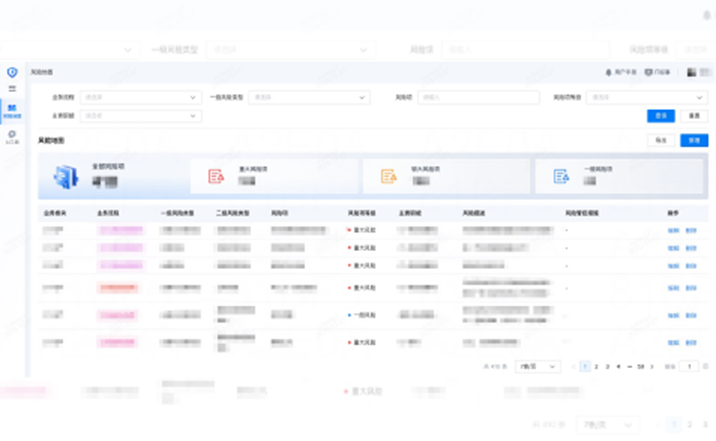
Task: Click the blue 一般风险项 card icon
Action: [x=561, y=176]
